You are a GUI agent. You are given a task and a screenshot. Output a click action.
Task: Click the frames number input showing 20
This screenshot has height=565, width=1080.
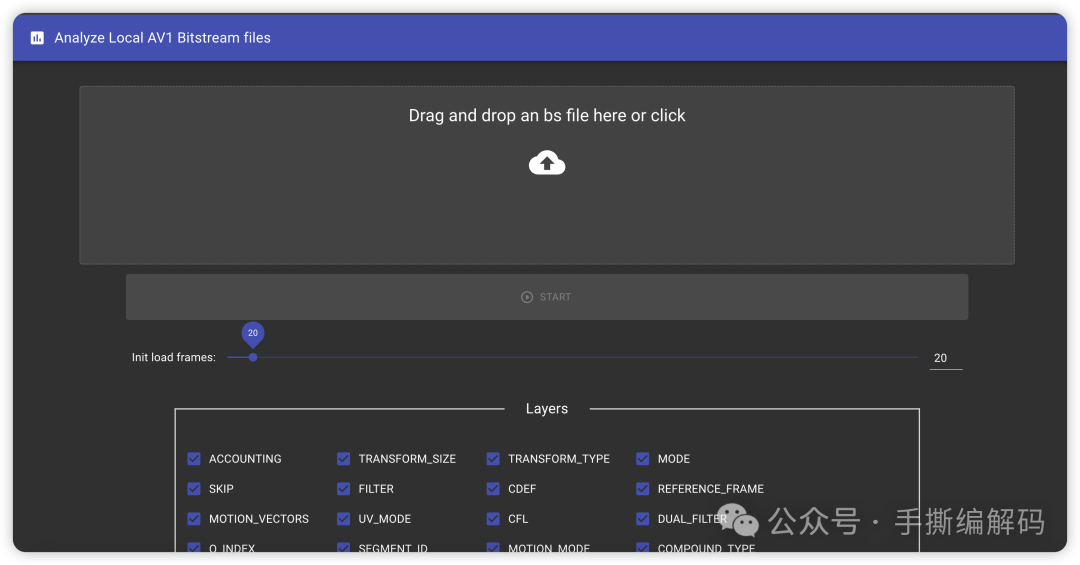(x=946, y=358)
